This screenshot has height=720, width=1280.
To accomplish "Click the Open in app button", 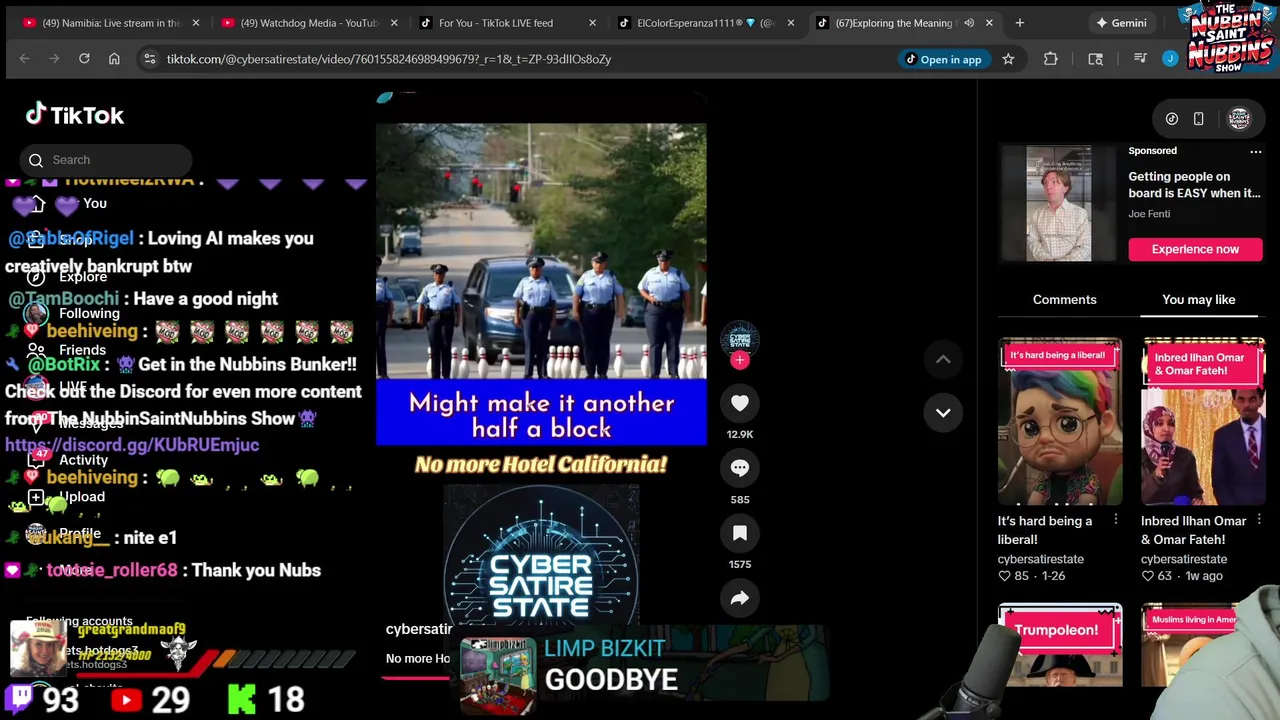I will pyautogui.click(x=942, y=59).
